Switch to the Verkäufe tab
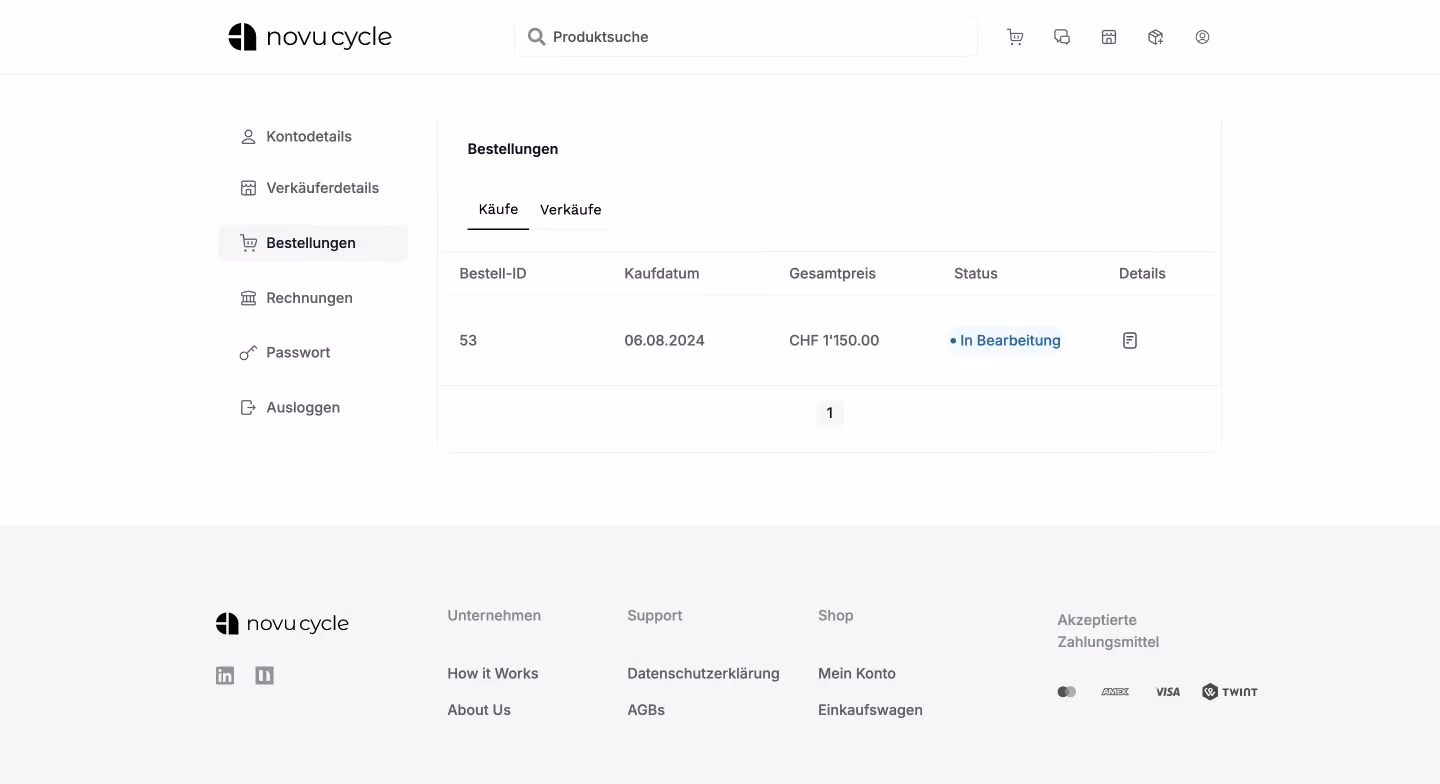The height and width of the screenshot is (784, 1440). (570, 210)
